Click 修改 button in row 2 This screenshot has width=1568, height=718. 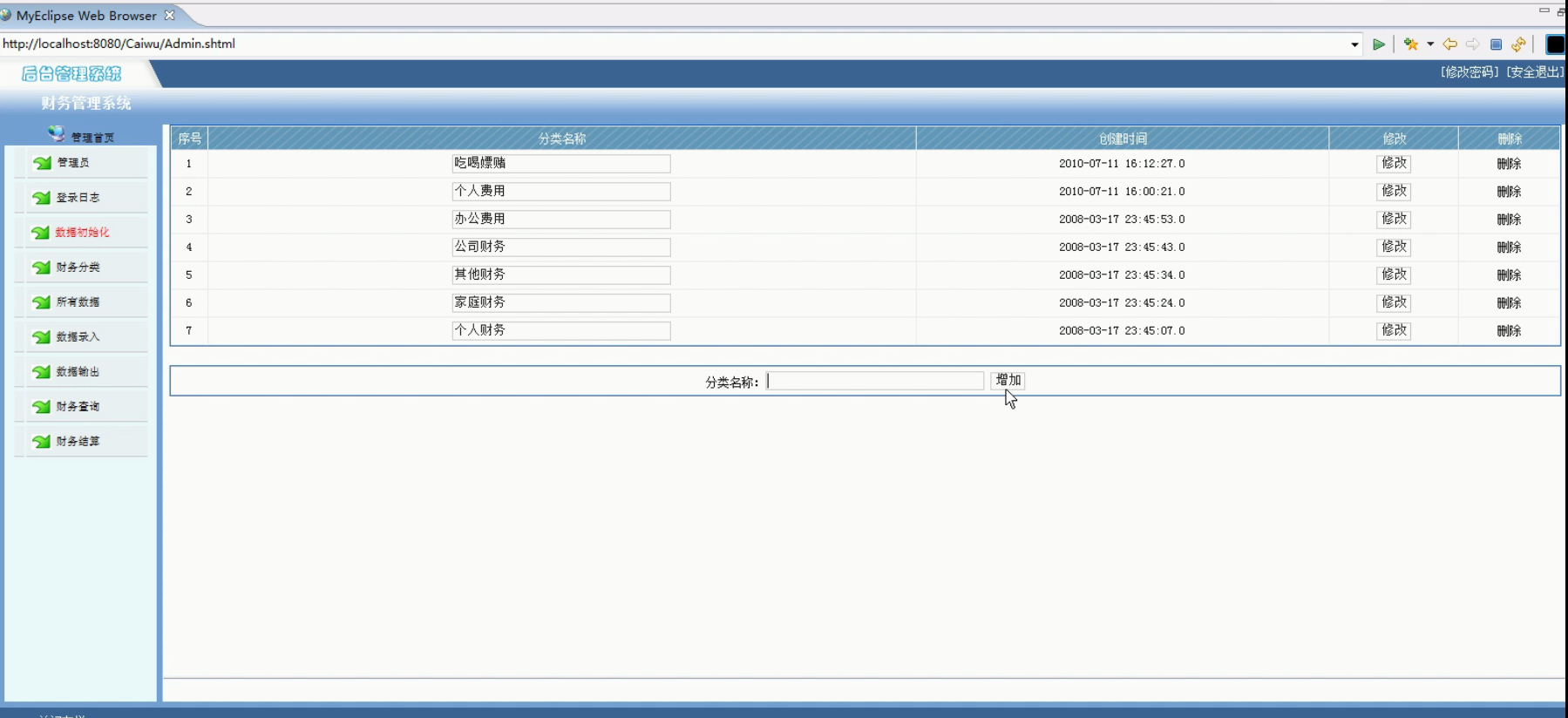[x=1394, y=191]
